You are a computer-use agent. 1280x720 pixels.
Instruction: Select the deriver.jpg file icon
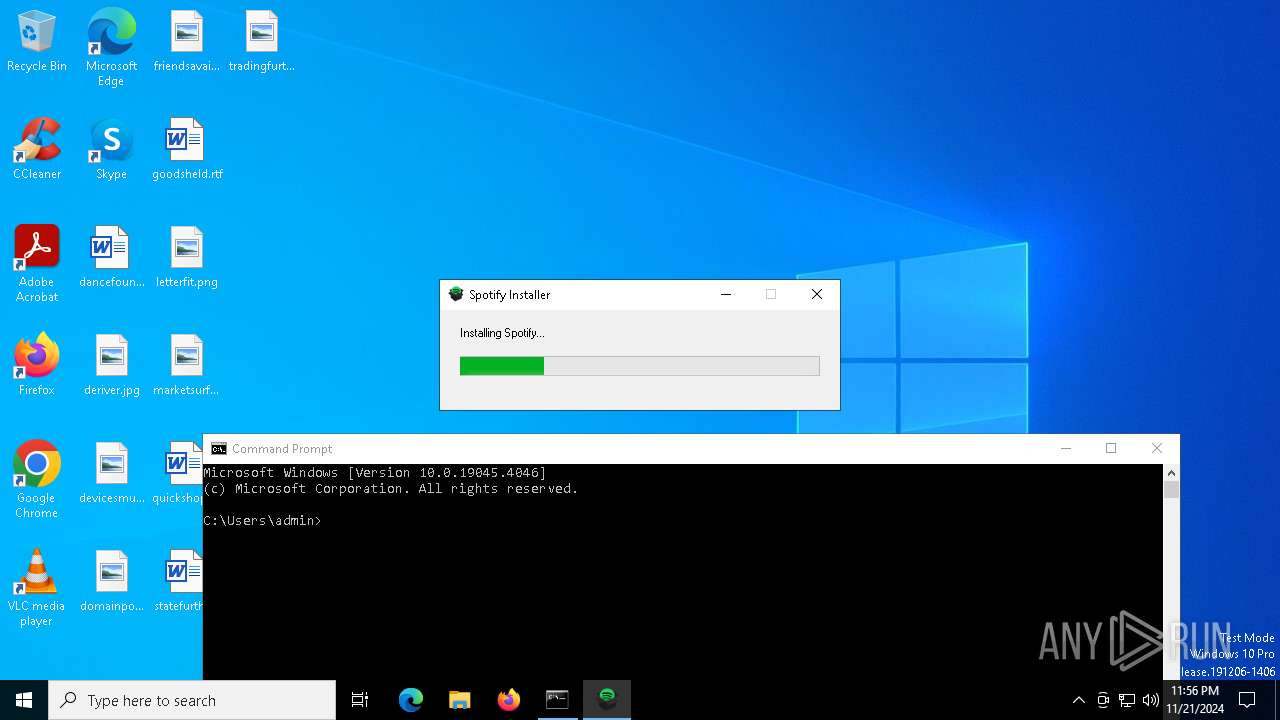click(x=111, y=365)
